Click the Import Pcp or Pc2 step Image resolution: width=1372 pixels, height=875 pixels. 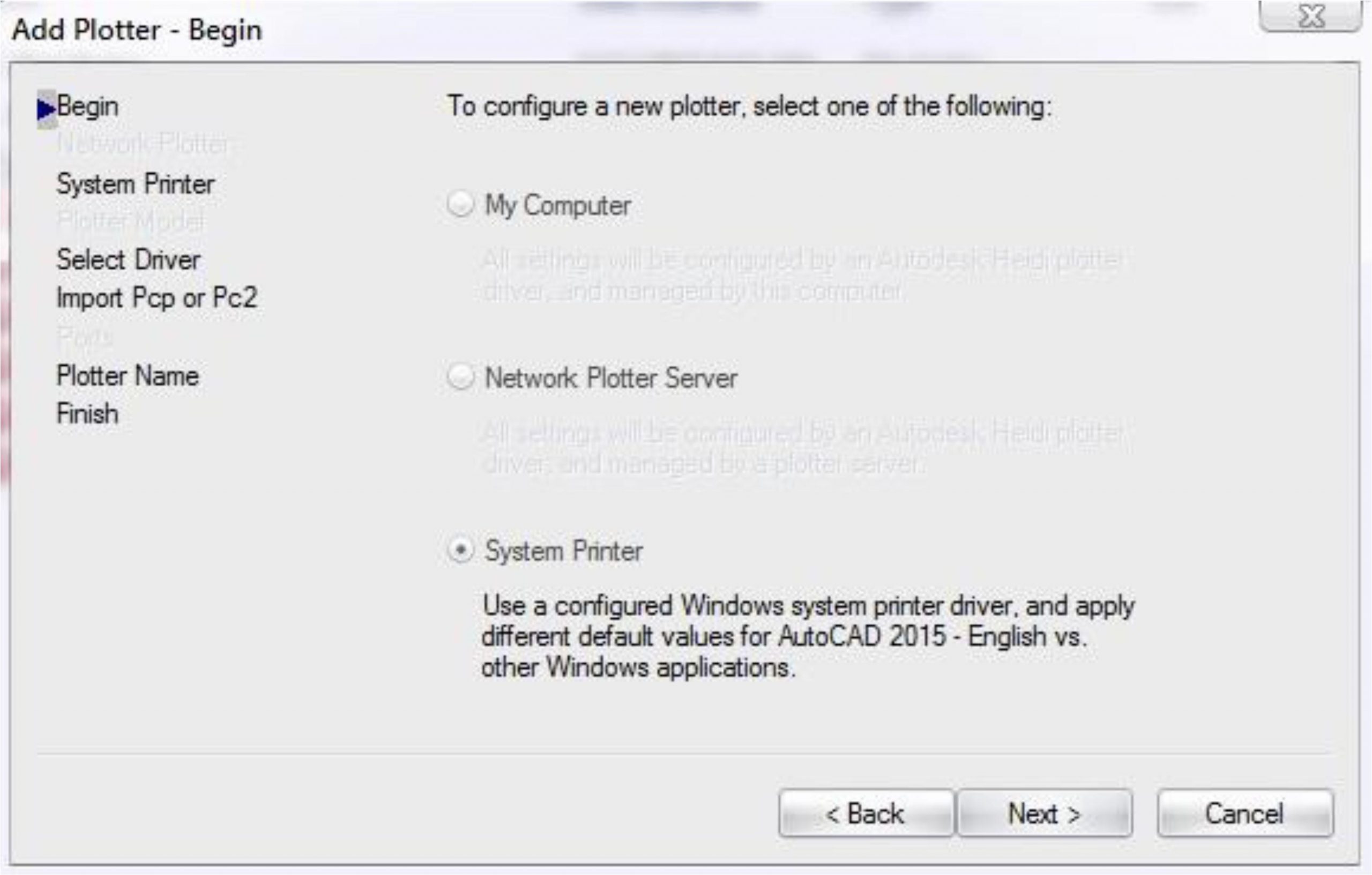pos(156,298)
